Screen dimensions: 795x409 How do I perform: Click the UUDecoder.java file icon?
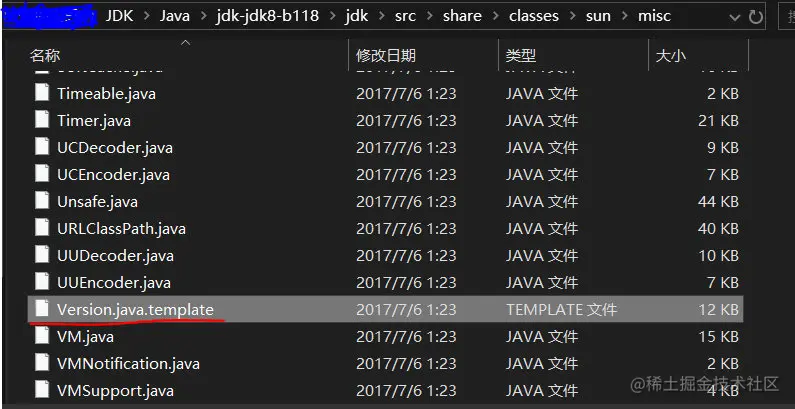pyautogui.click(x=42, y=255)
